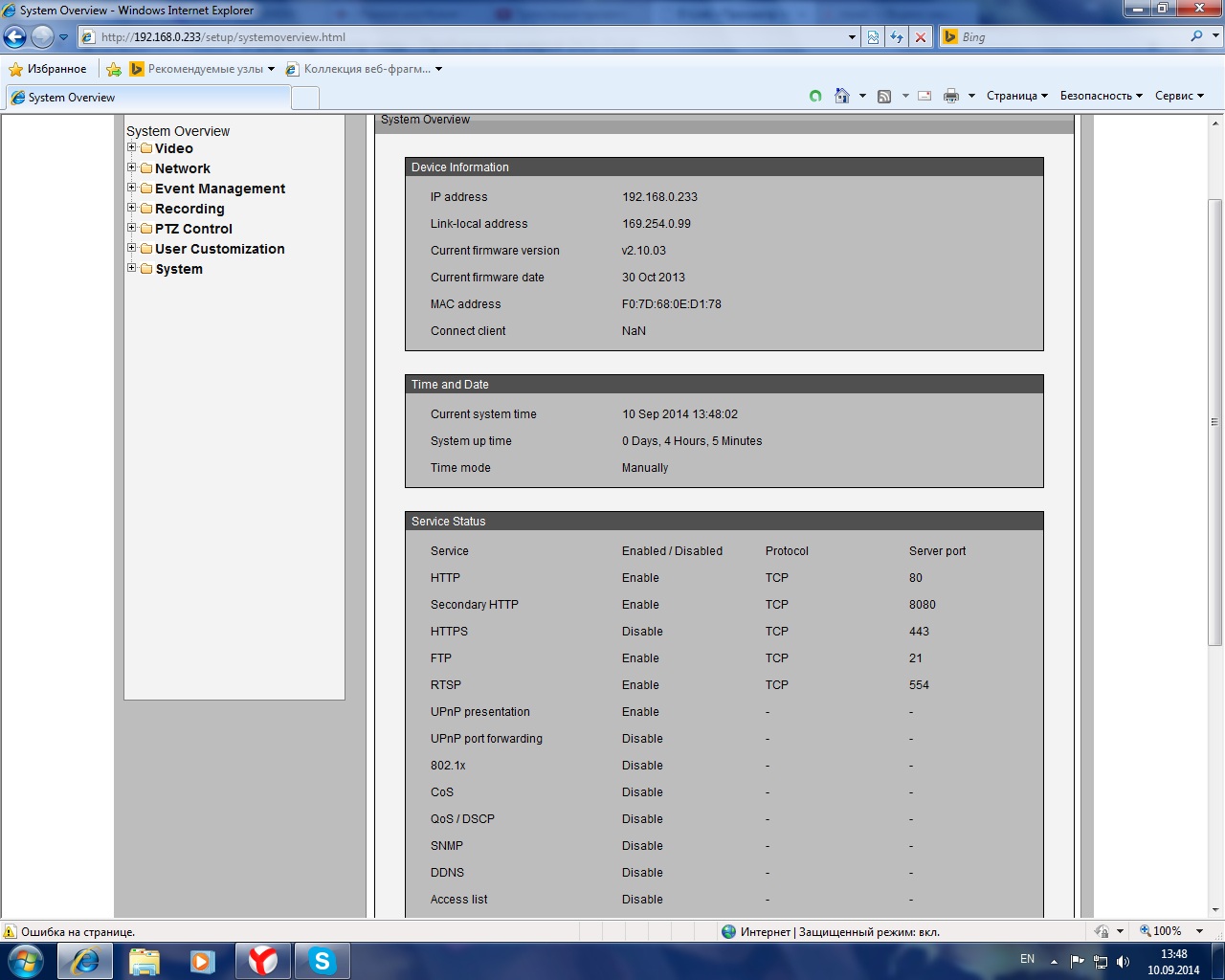1225x980 pixels.
Task: Click the Refresh page icon
Action: (x=897, y=37)
